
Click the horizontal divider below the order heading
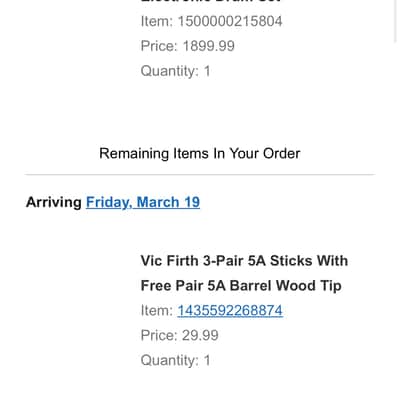tap(200, 174)
